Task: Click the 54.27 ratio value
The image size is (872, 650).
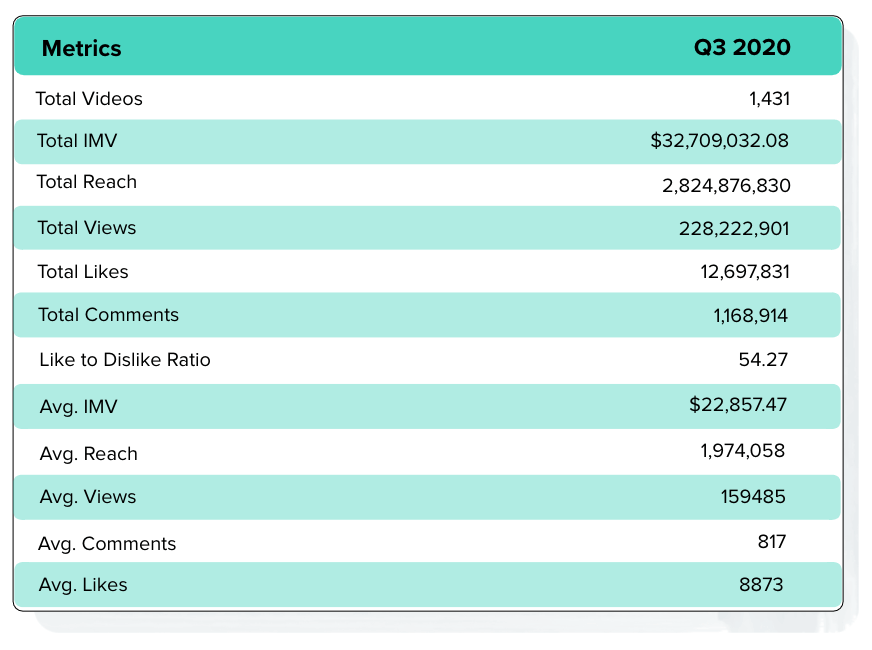Action: (763, 359)
